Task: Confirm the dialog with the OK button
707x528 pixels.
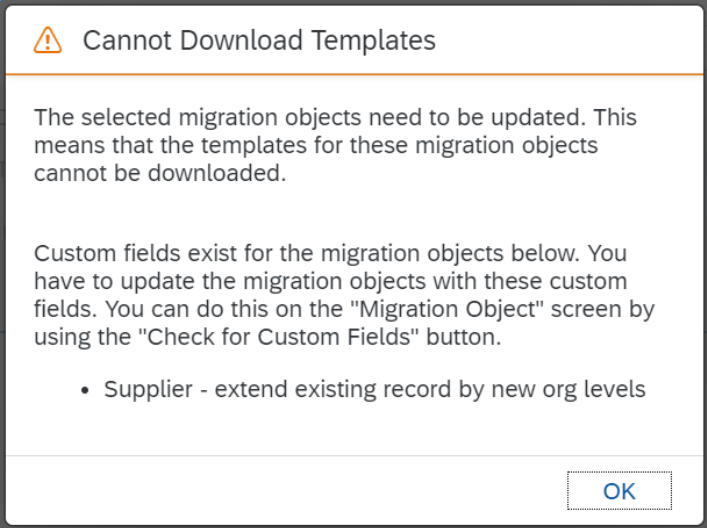Action: 619,491
